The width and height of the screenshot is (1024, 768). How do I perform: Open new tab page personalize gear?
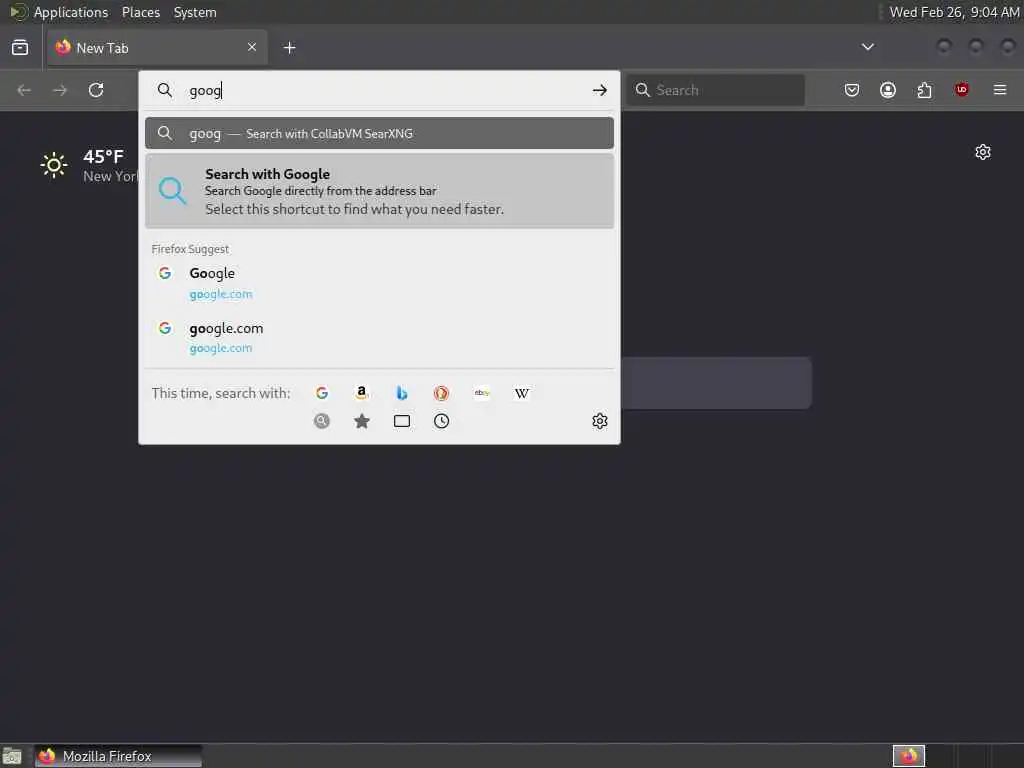983,152
